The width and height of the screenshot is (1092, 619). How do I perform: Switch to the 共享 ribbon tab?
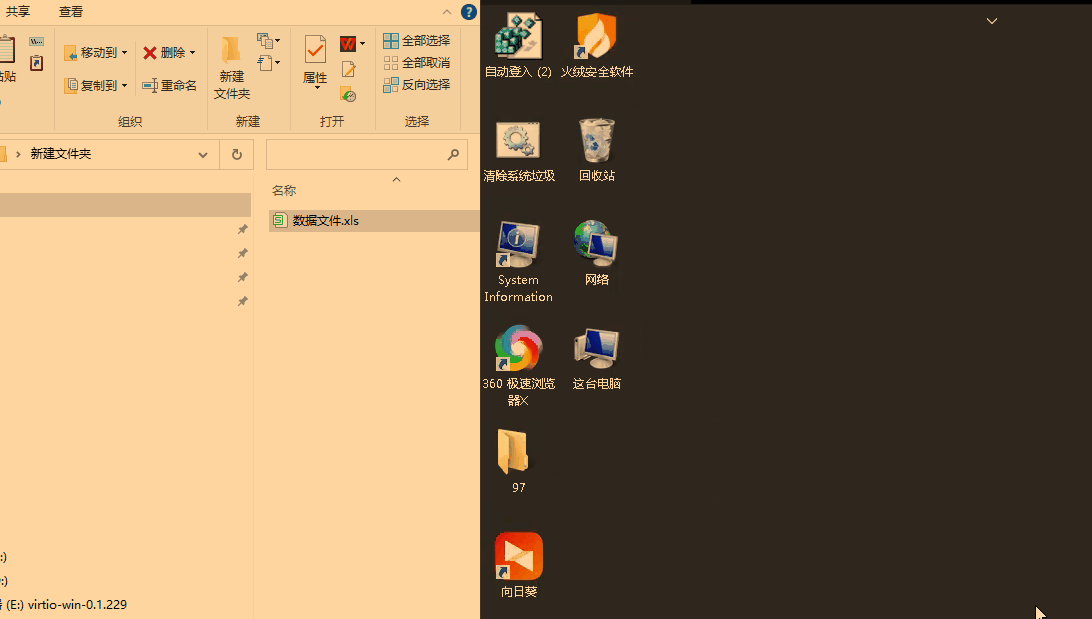pyautogui.click(x=18, y=12)
